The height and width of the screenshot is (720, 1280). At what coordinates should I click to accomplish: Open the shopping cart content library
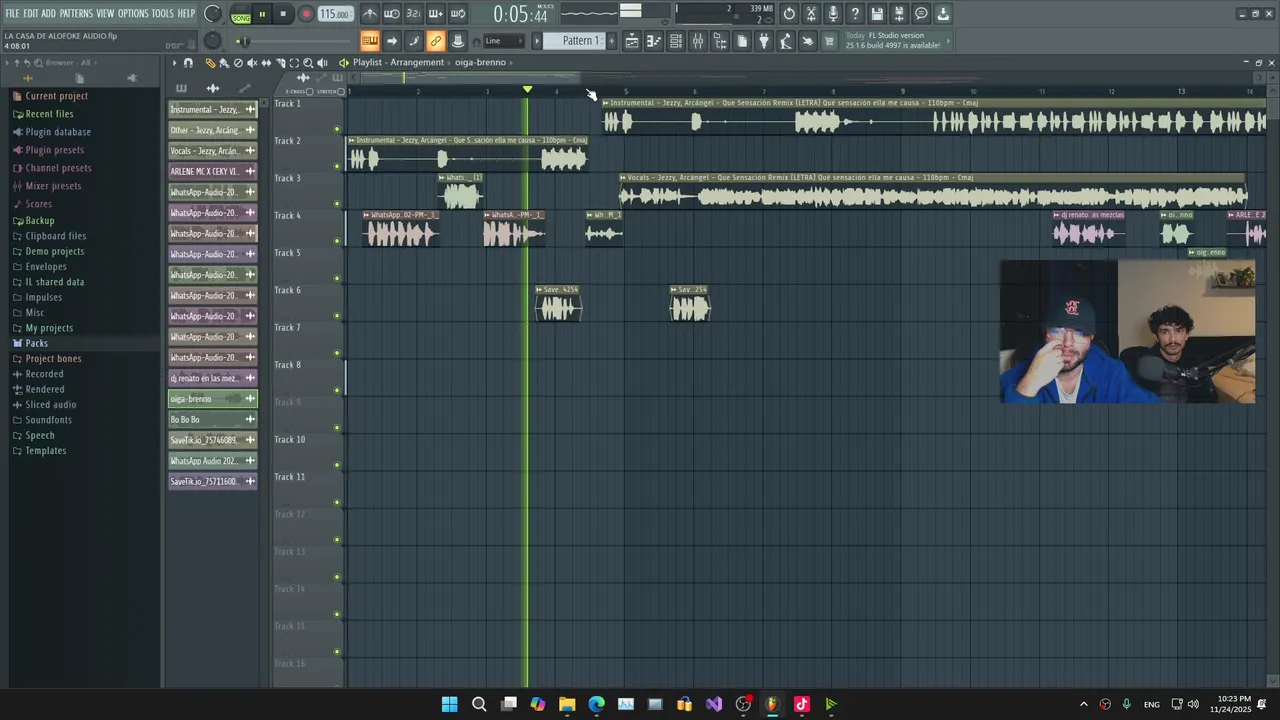[829, 41]
